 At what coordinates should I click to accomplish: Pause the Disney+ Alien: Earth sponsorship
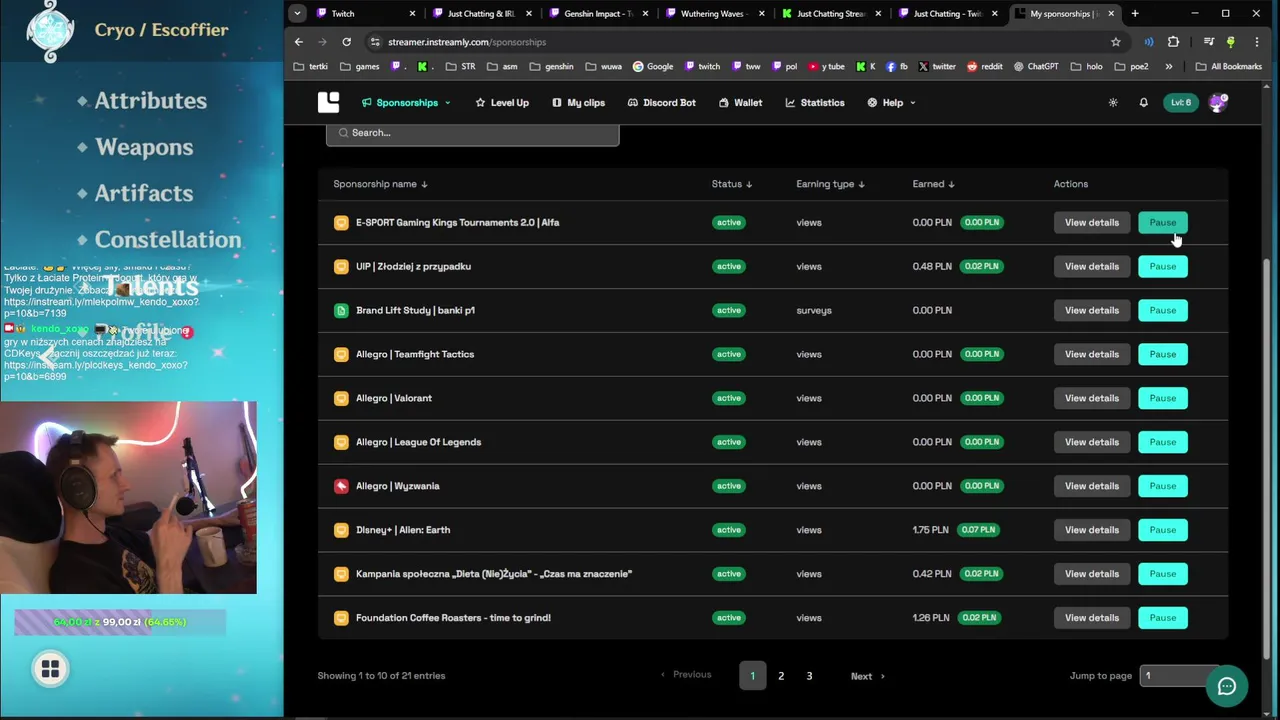tap(1162, 530)
